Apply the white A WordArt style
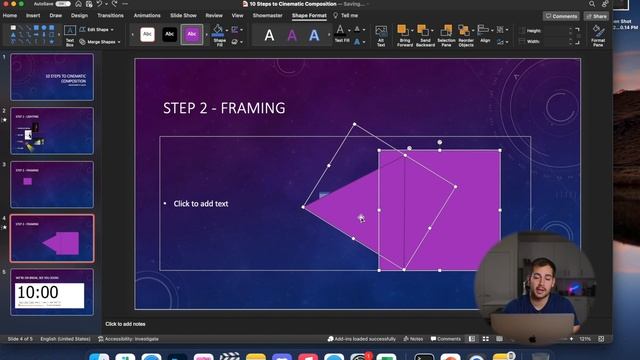The image size is (640, 360). click(x=269, y=36)
